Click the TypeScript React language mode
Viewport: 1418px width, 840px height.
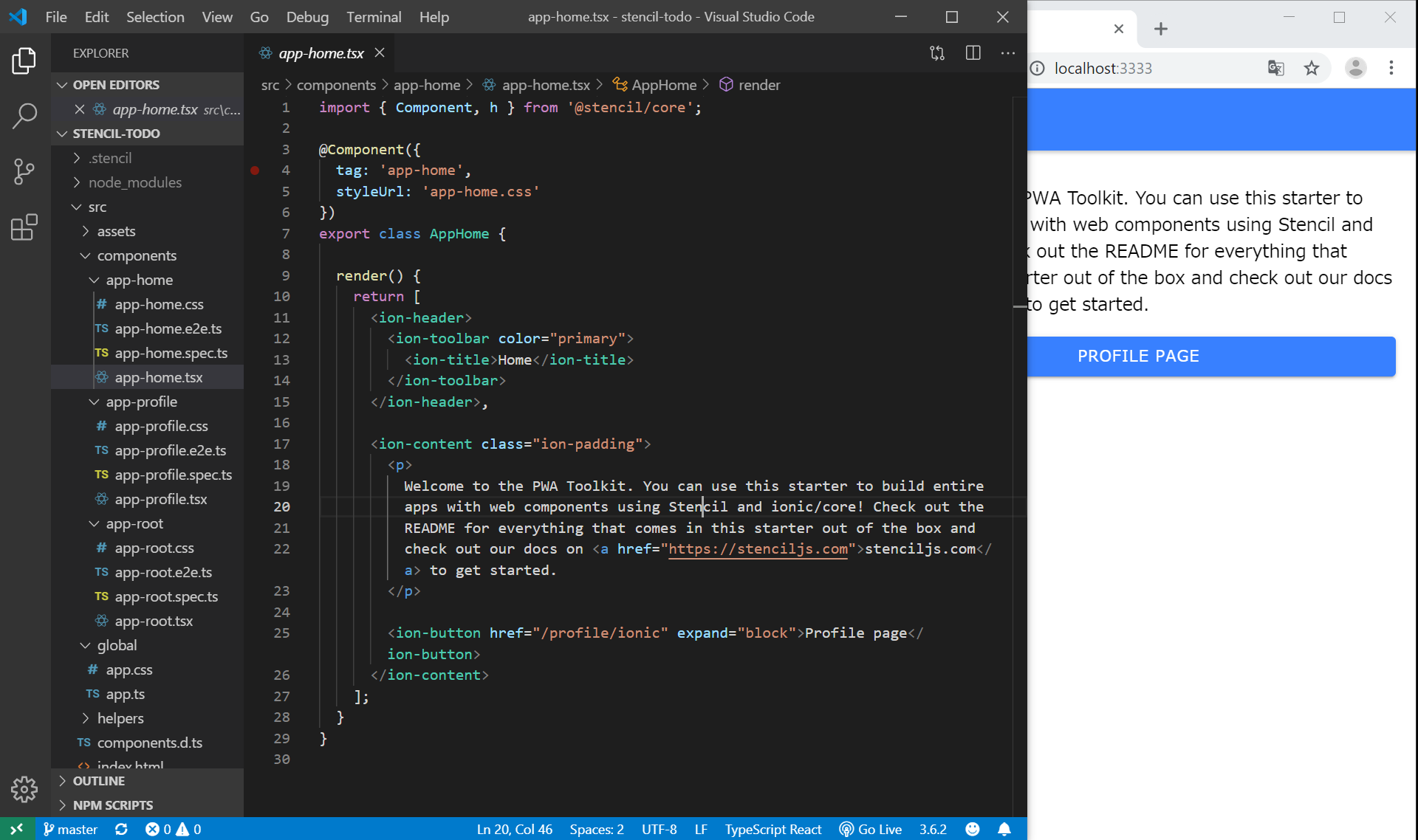click(773, 829)
